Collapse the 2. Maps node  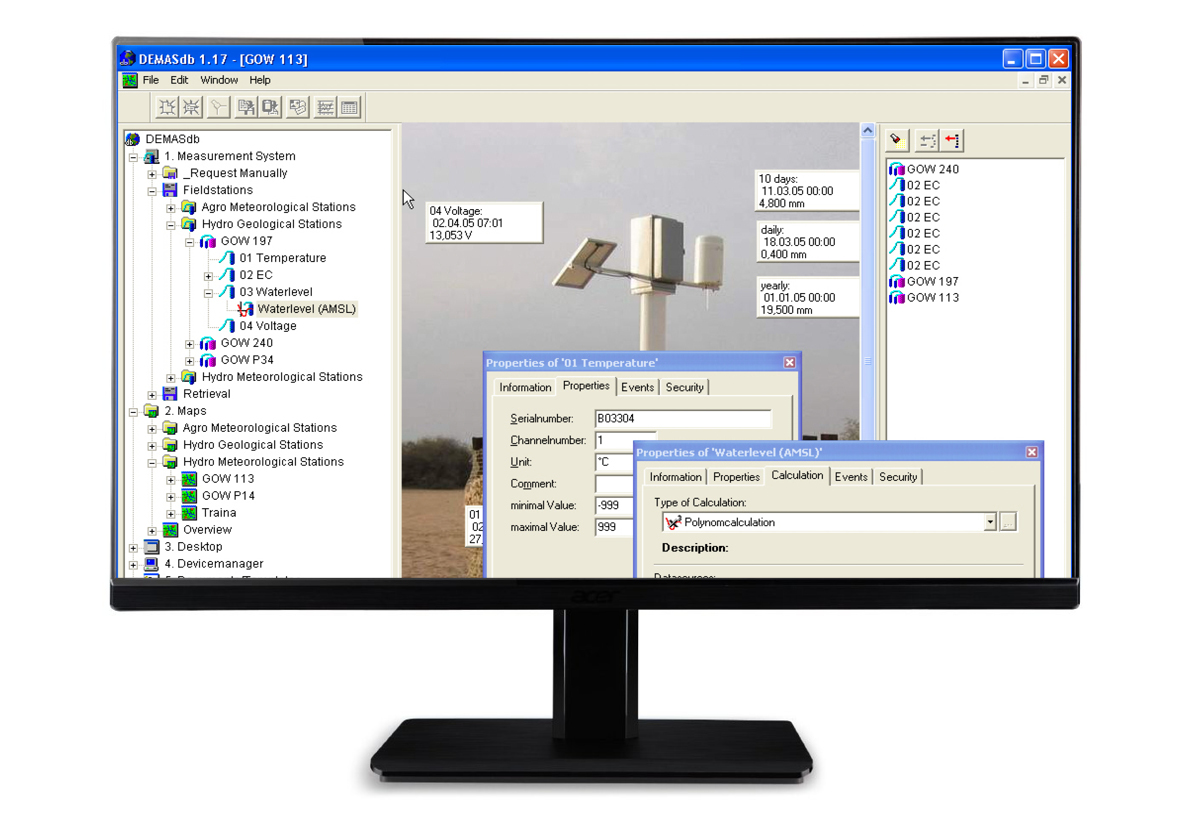[133, 411]
